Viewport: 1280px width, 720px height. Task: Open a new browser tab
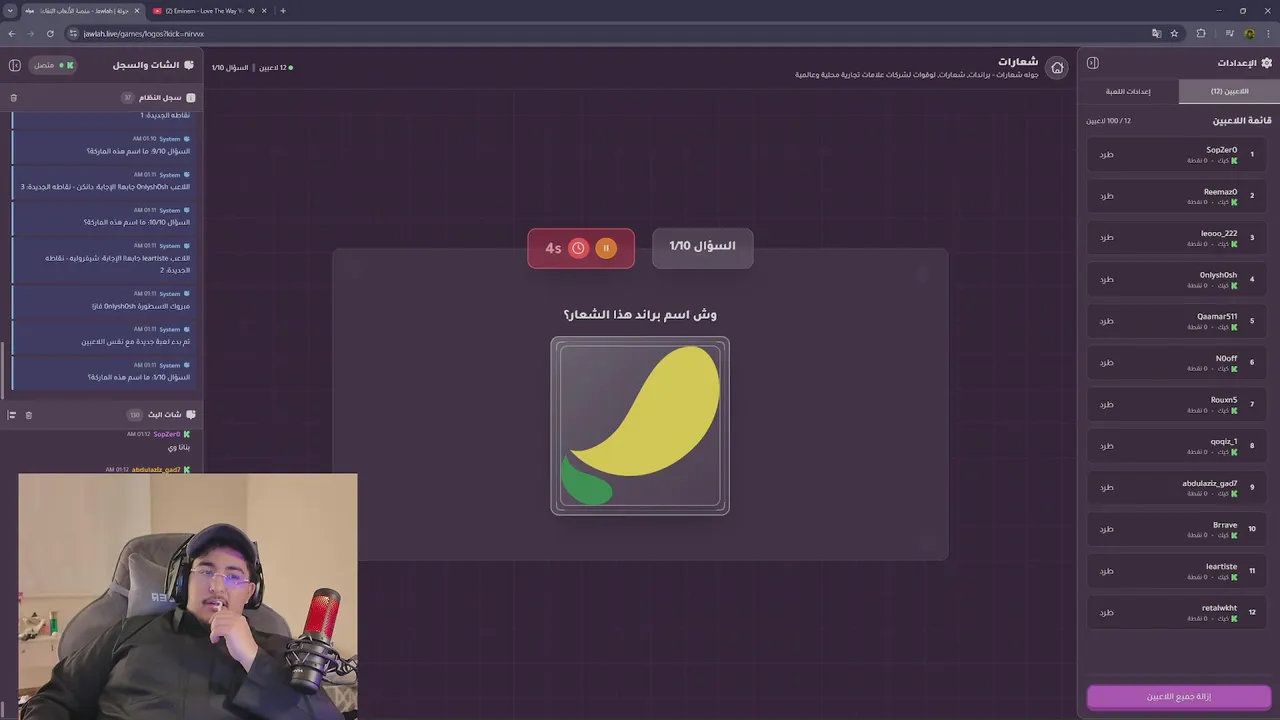pos(283,11)
